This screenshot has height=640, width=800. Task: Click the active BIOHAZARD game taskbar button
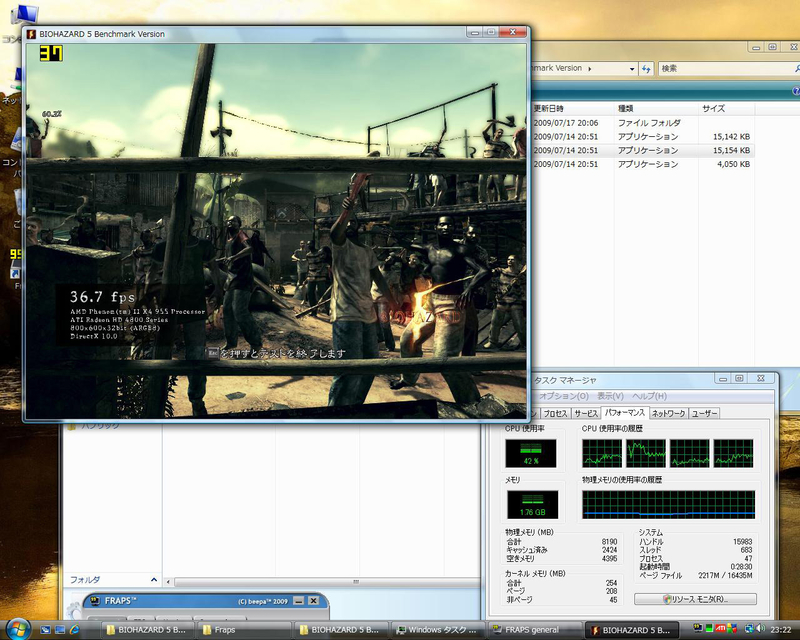[x=633, y=630]
